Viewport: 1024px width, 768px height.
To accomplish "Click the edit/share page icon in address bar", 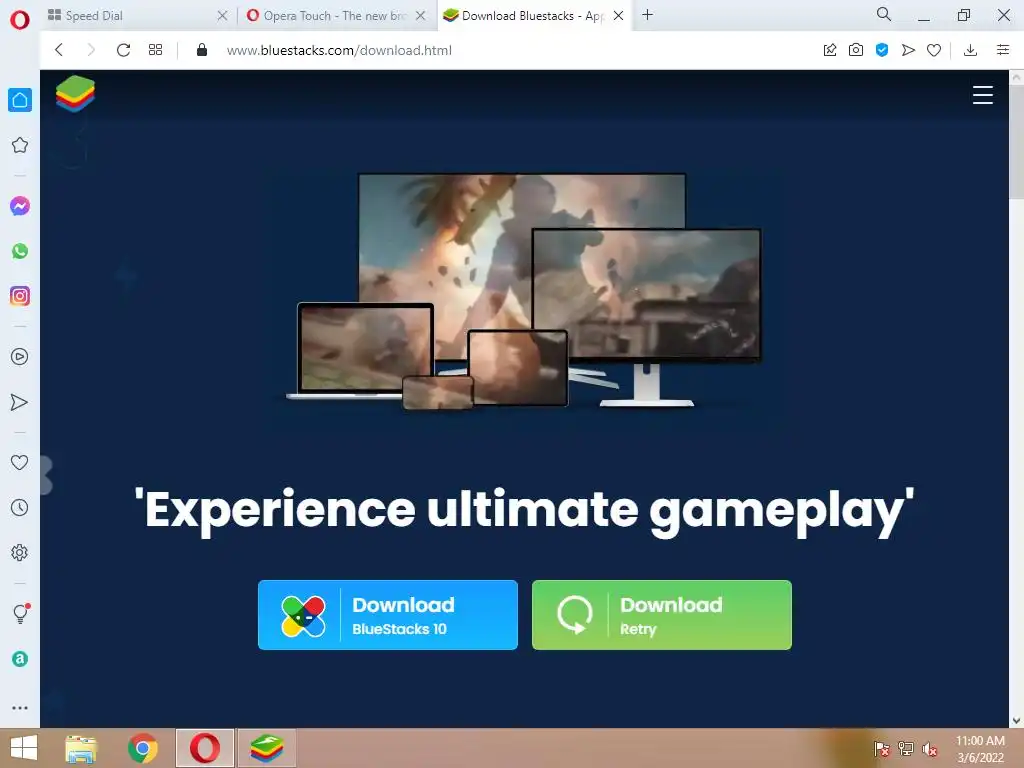I will click(x=830, y=50).
